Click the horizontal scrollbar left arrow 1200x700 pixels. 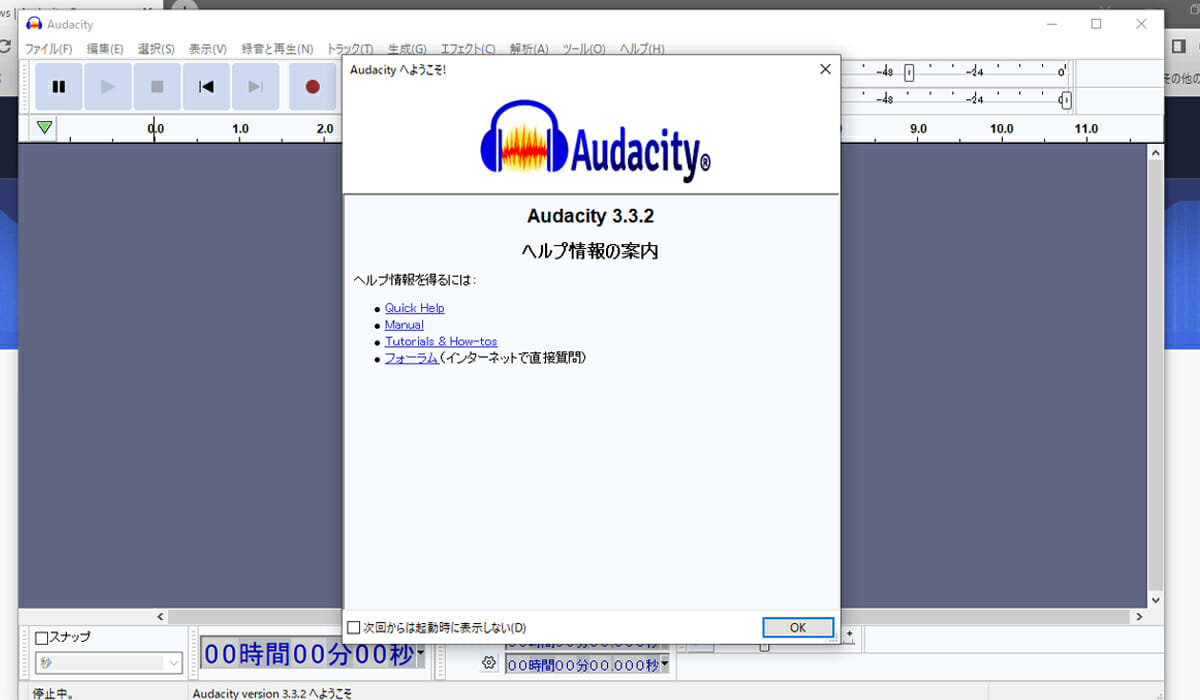pos(160,617)
